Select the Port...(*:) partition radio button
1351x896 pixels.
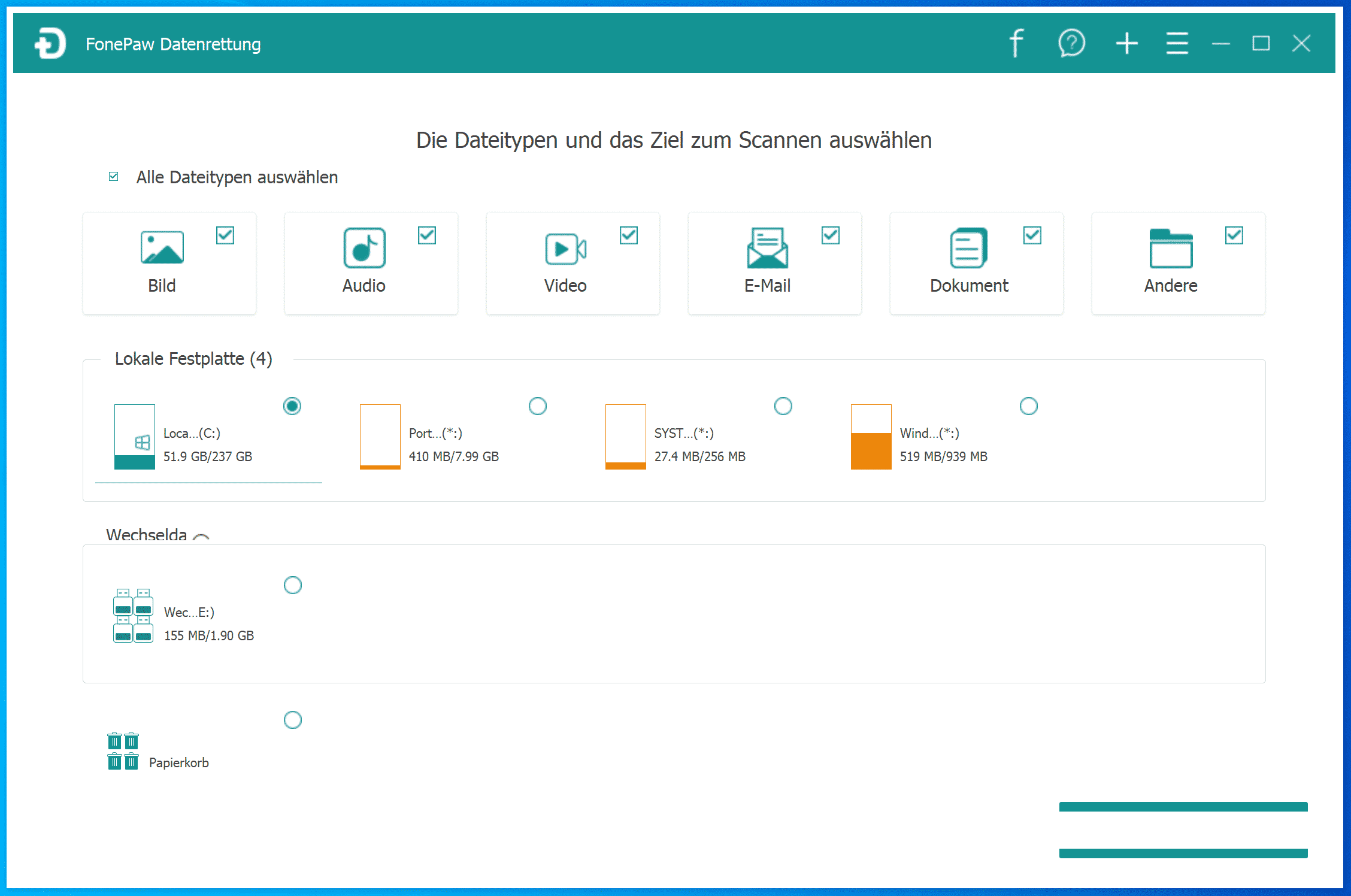[538, 406]
